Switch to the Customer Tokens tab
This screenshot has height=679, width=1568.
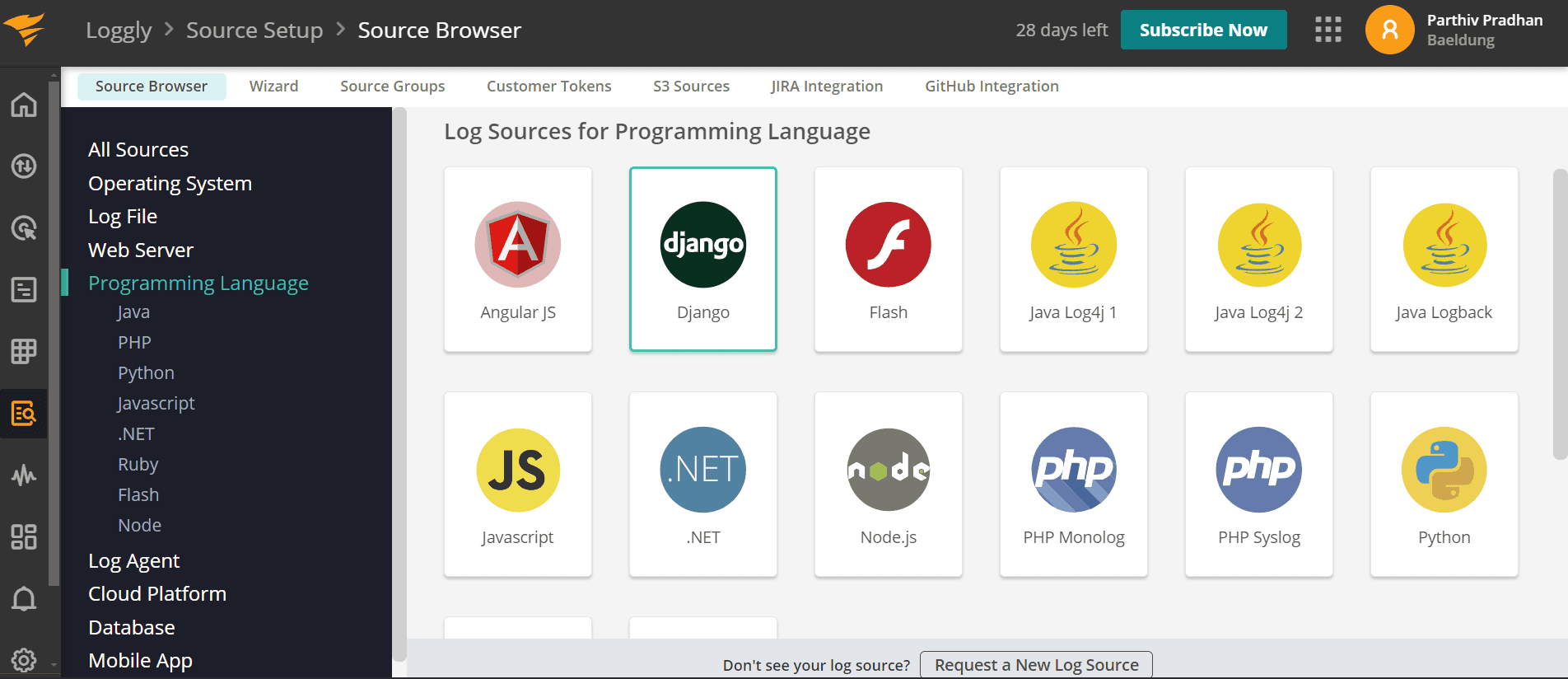pos(548,87)
